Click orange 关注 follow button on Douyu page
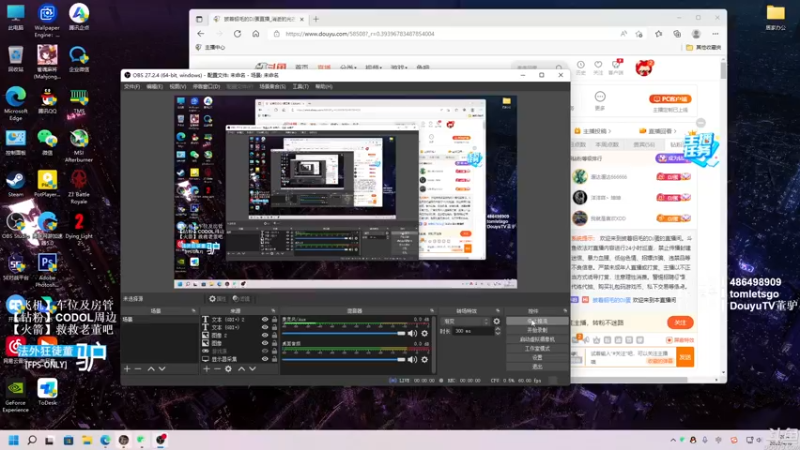800x450 pixels. tap(680, 322)
